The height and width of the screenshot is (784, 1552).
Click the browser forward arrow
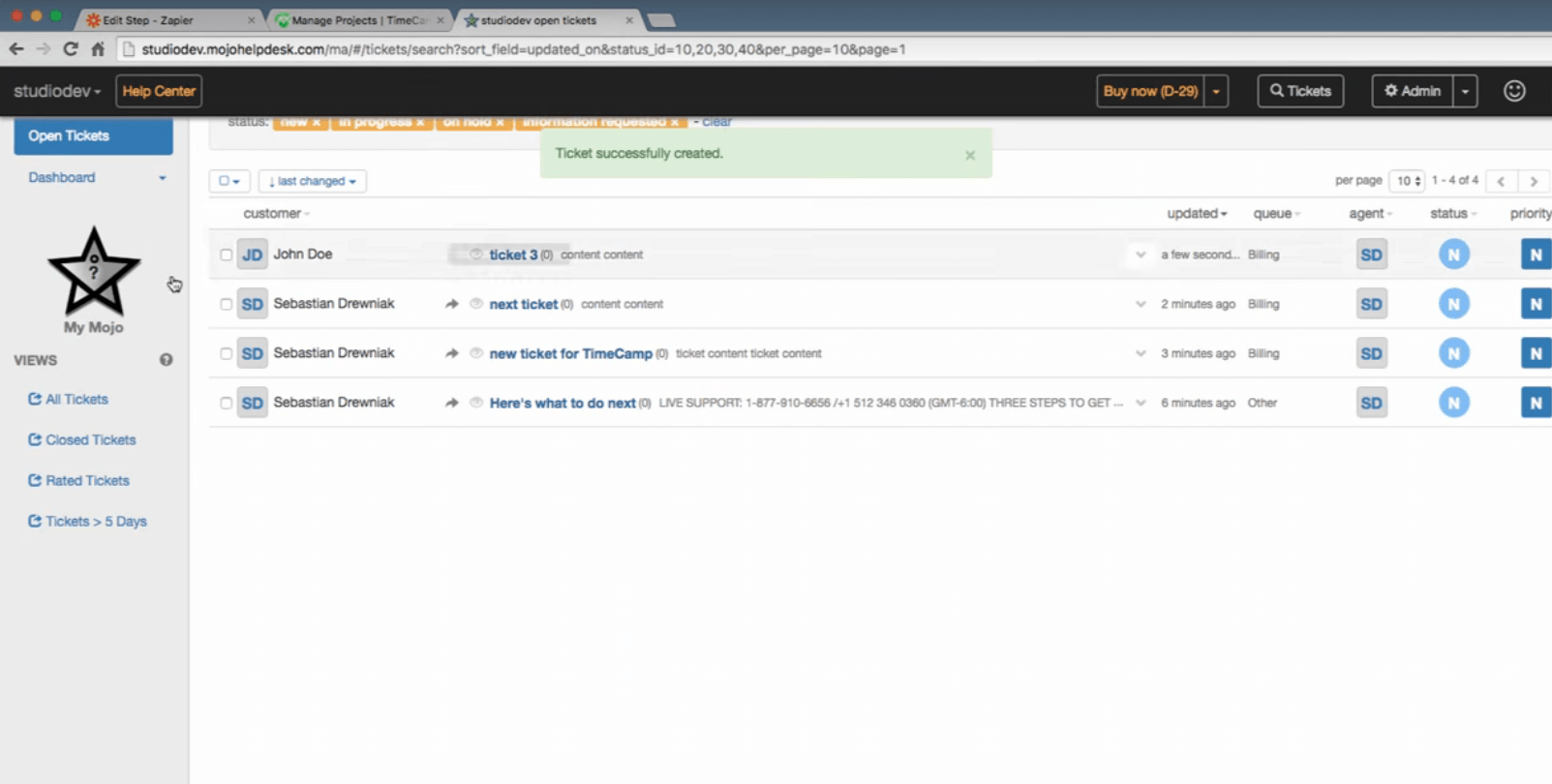pos(44,48)
